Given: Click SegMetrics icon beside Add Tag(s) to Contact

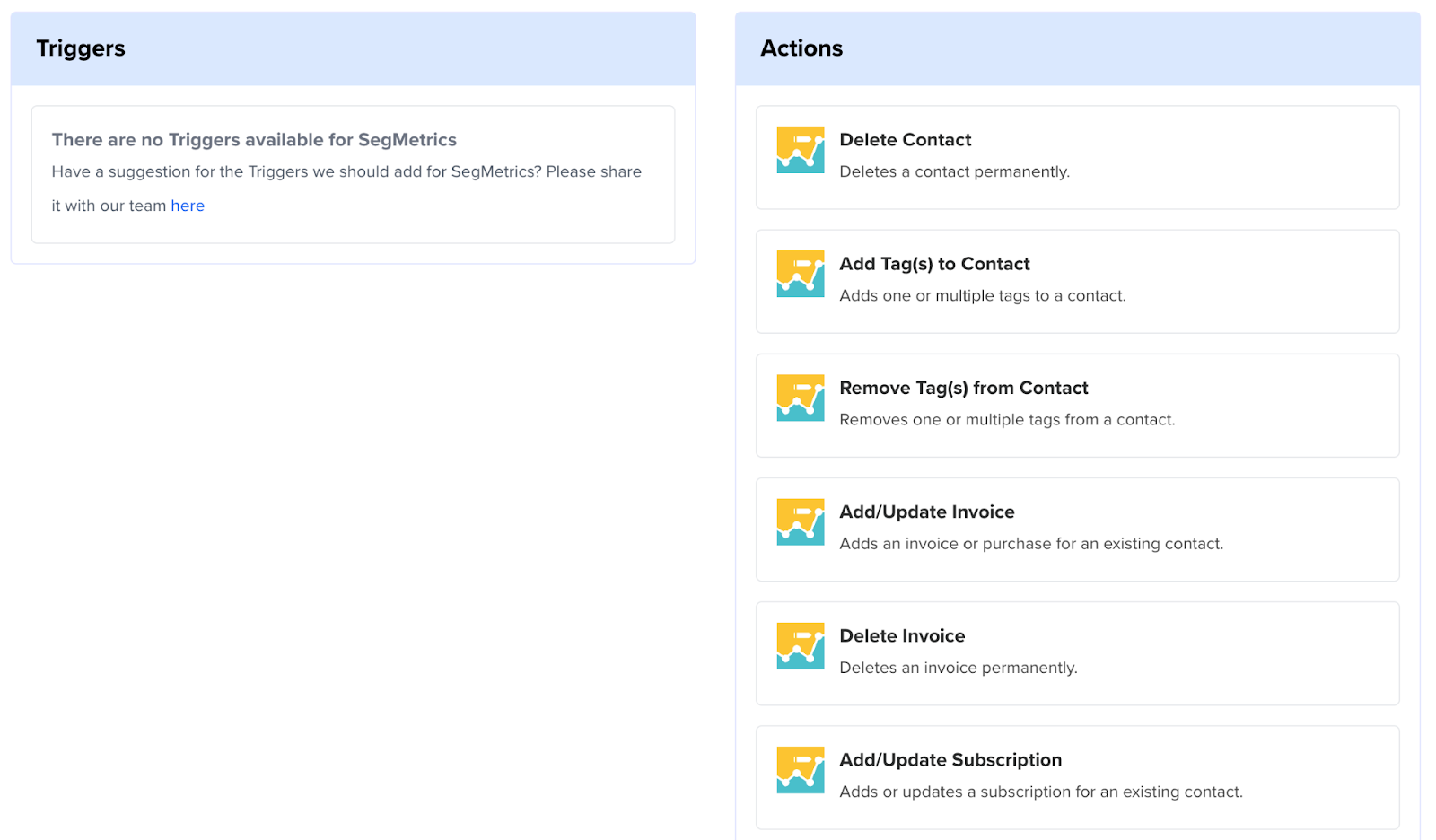Looking at the screenshot, I should point(800,274).
